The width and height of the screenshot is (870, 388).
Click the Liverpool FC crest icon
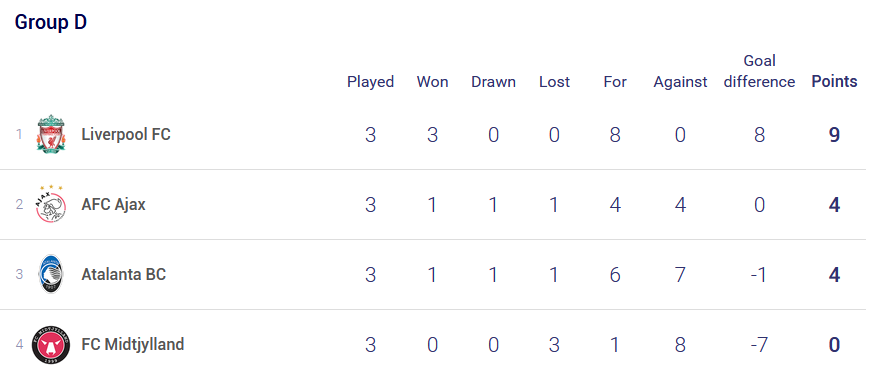[51, 134]
